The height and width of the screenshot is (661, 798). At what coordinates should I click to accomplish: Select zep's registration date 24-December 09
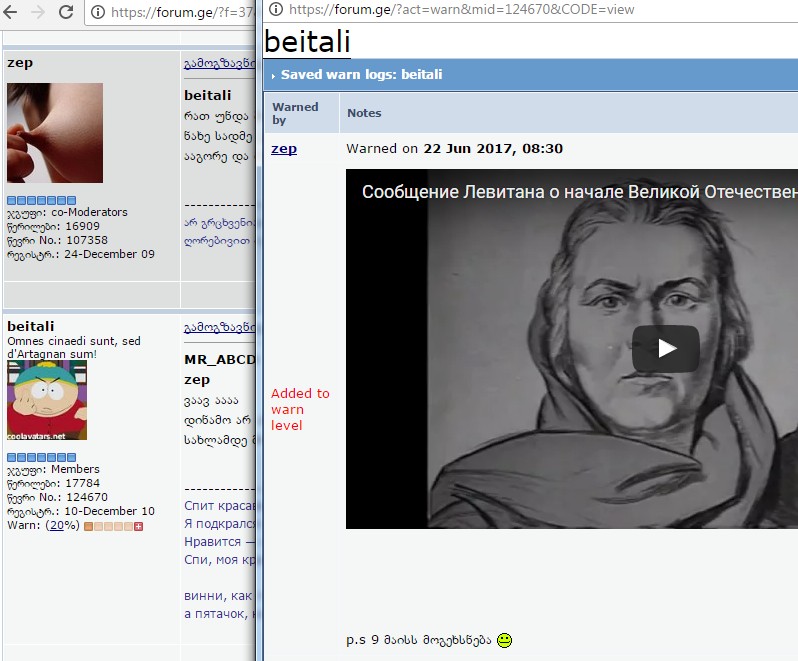(109, 254)
